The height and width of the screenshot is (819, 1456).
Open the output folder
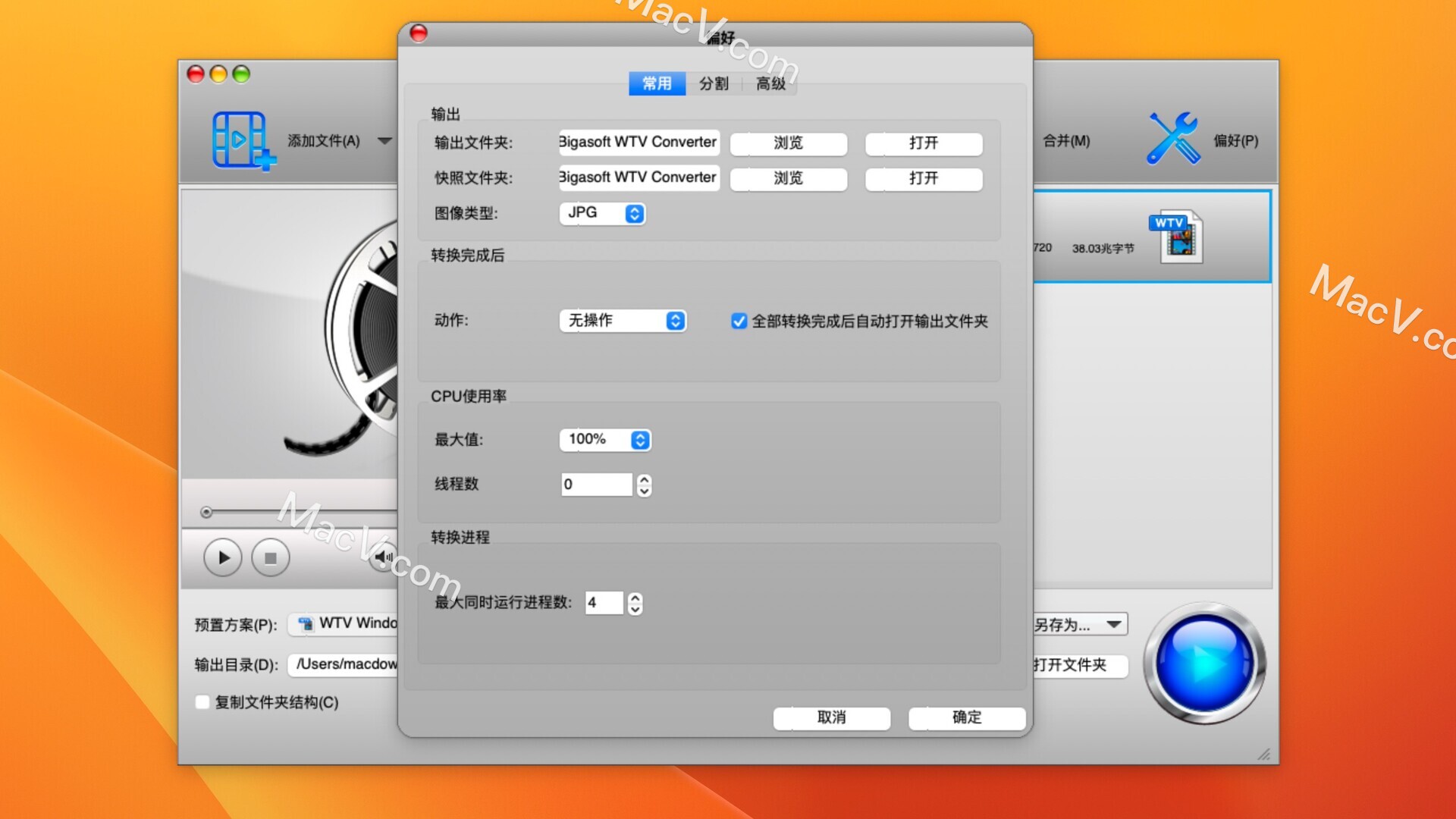(924, 143)
